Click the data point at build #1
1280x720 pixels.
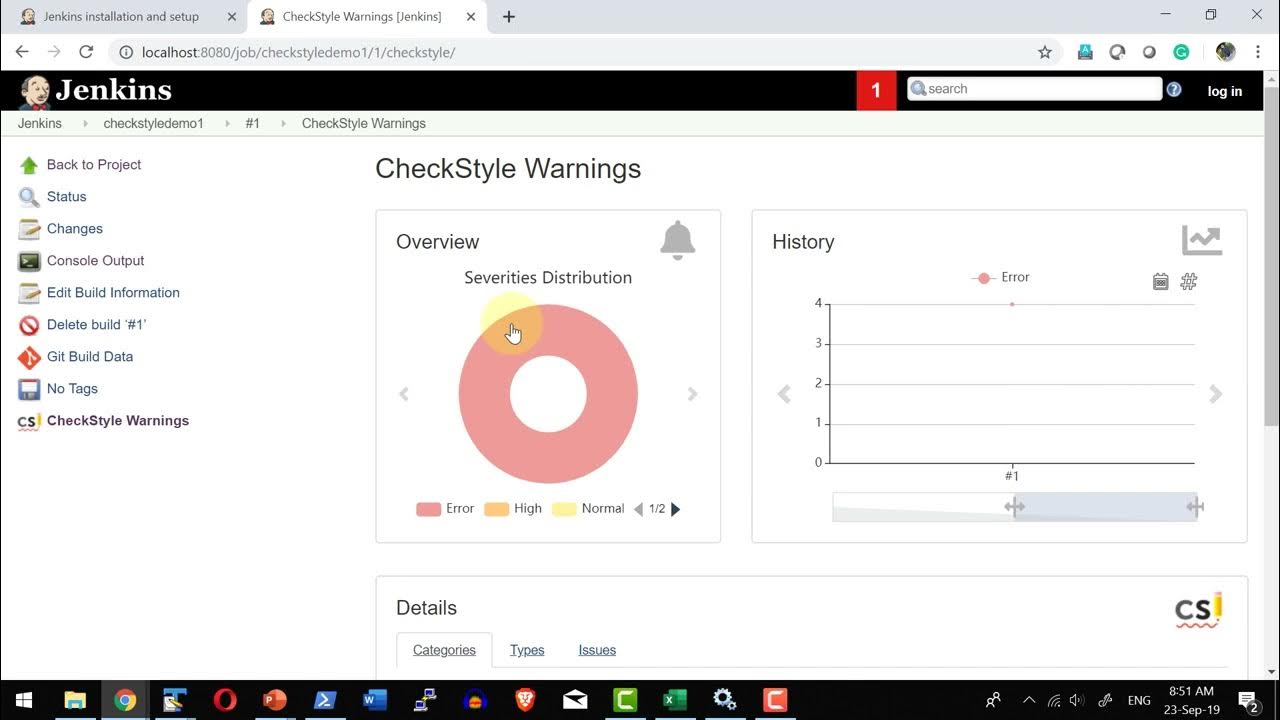(x=1012, y=304)
